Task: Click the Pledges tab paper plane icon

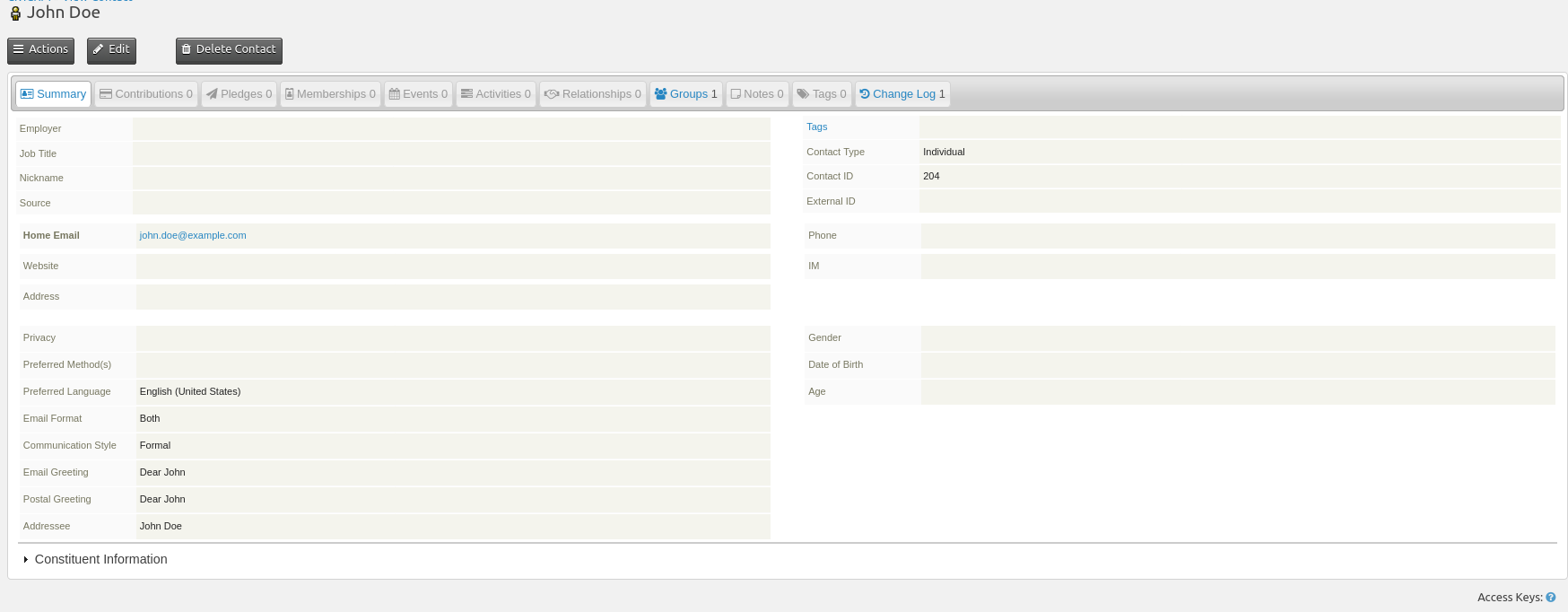Action: 212,94
